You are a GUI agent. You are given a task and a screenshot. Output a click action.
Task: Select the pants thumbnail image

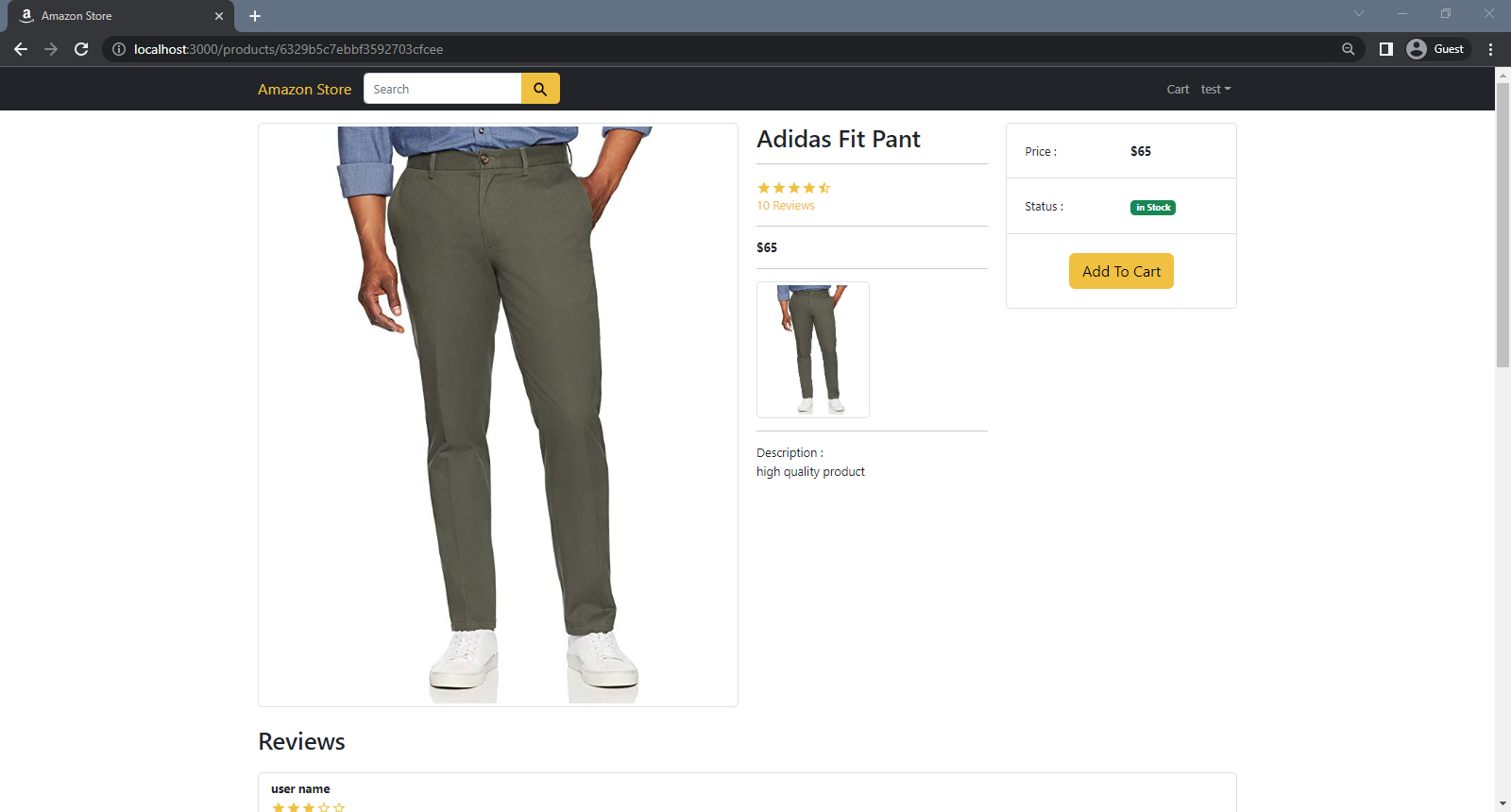813,349
